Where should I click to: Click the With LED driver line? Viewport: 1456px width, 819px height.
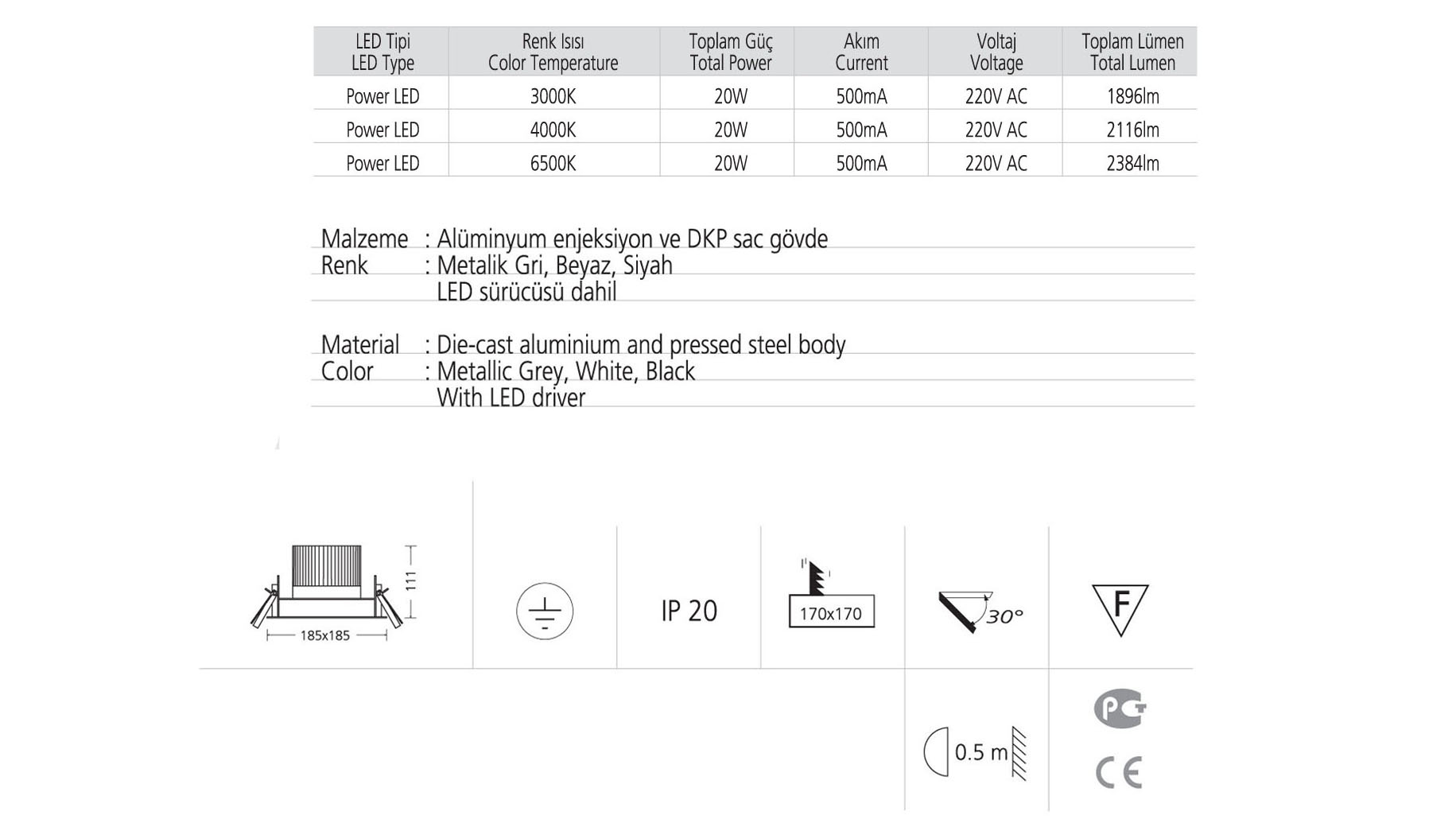(x=511, y=398)
